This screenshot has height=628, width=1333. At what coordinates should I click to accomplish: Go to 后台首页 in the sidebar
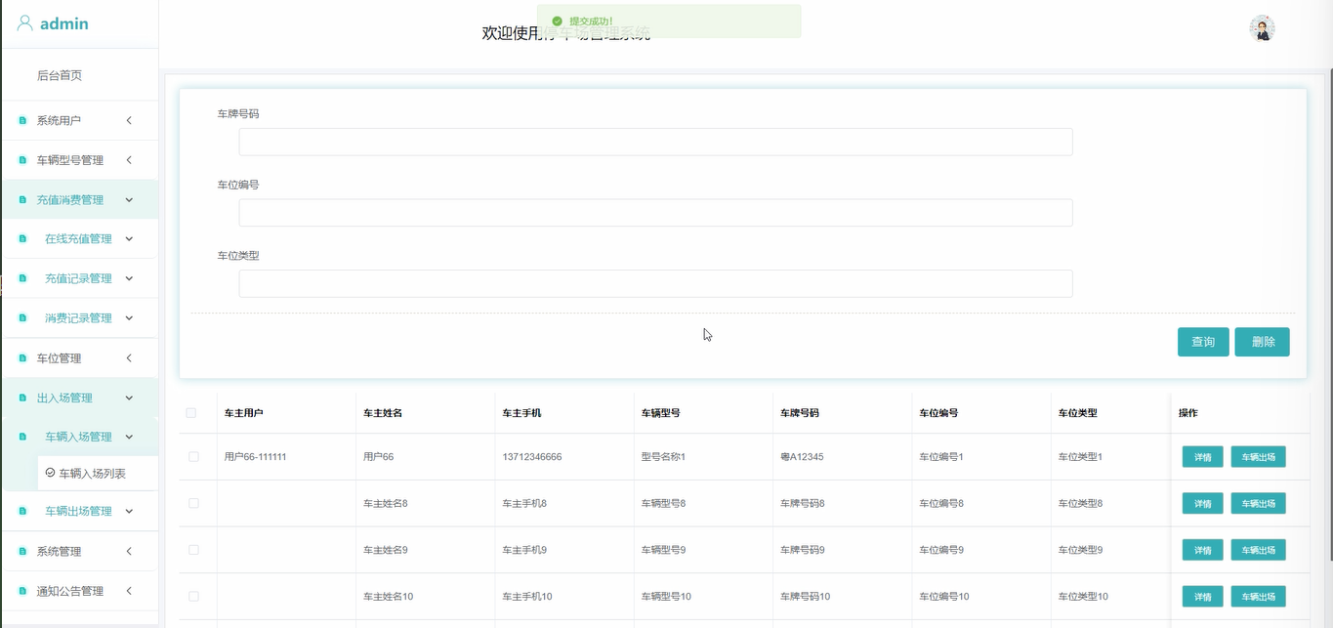[59, 75]
